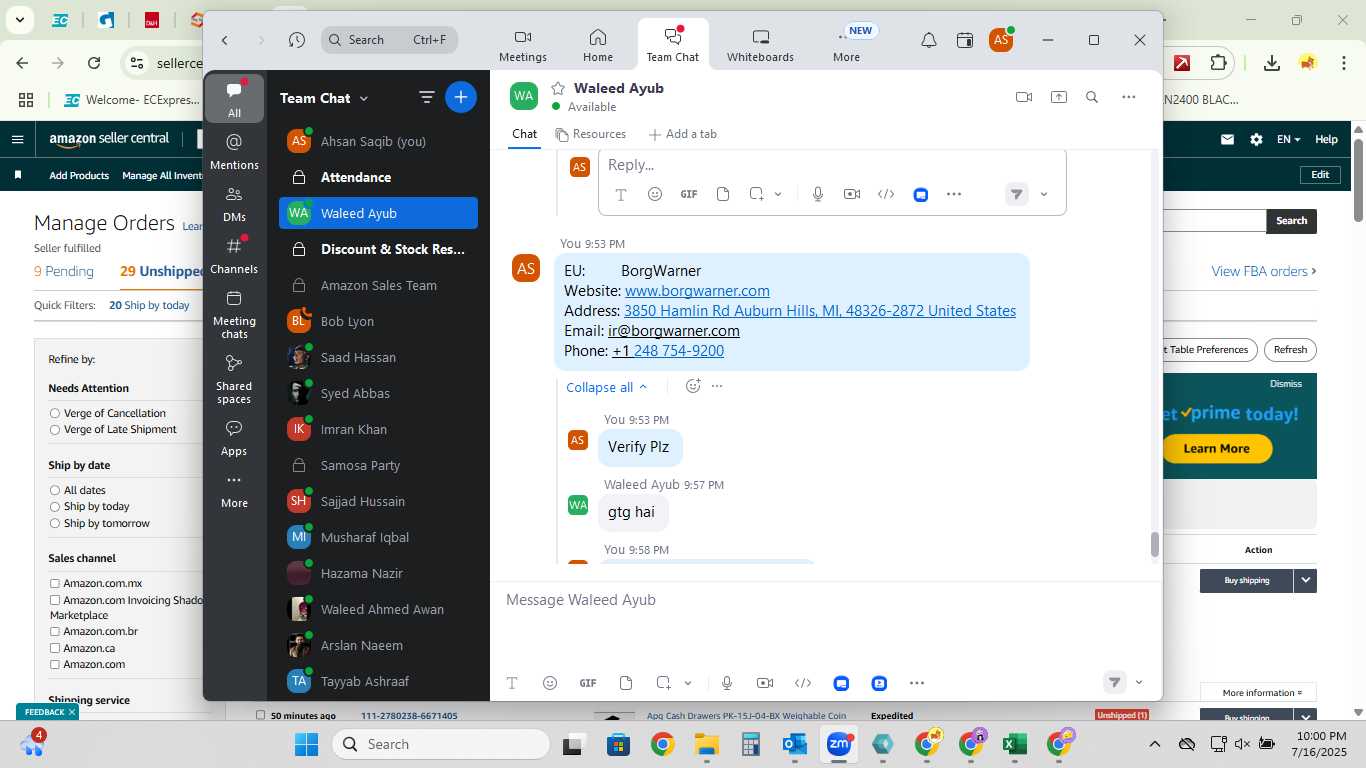The height and width of the screenshot is (768, 1366).
Task: Select Mentions in Zoom sidebar
Action: point(235,152)
